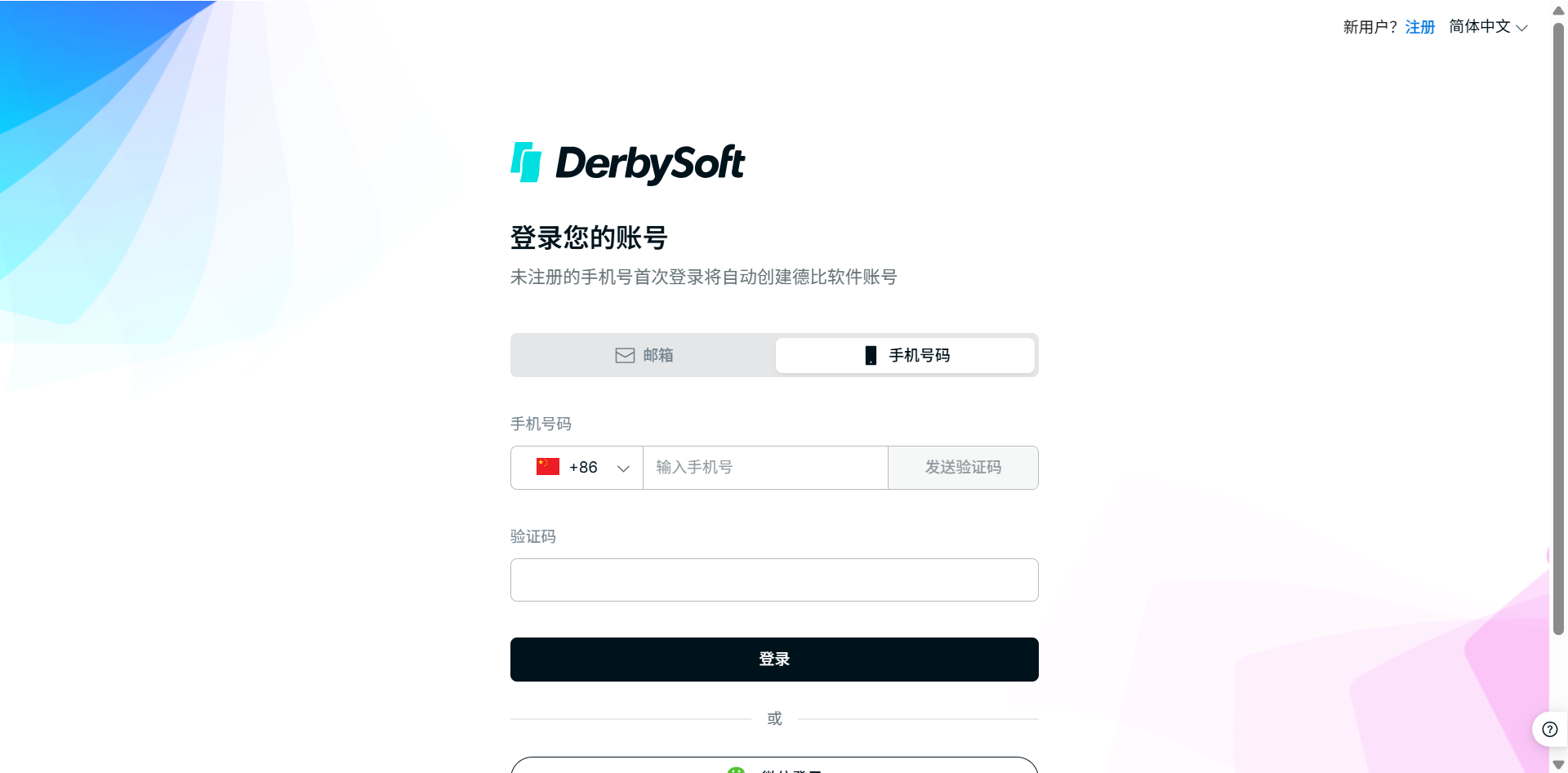The height and width of the screenshot is (773, 1568).
Task: Switch to the 邮箱 login tab
Action: pos(644,355)
